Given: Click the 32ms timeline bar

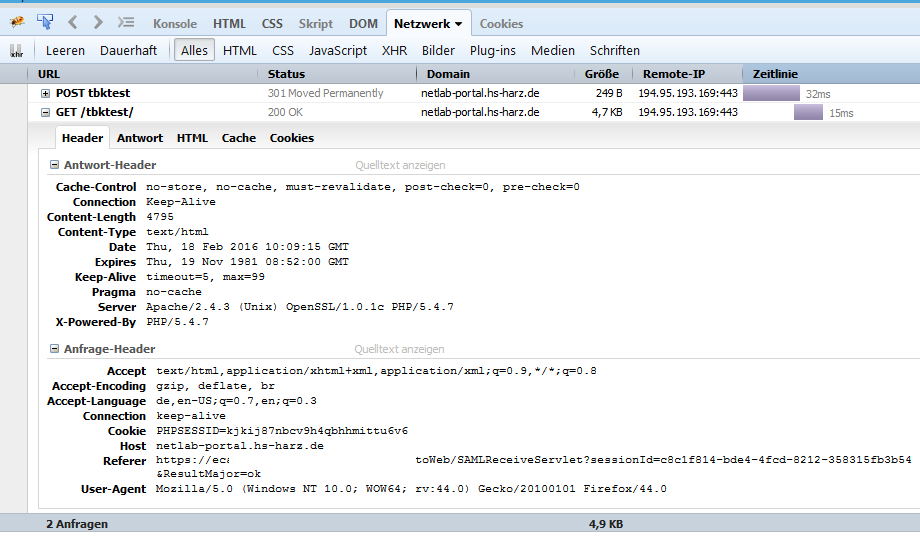Looking at the screenshot, I should click(x=771, y=93).
